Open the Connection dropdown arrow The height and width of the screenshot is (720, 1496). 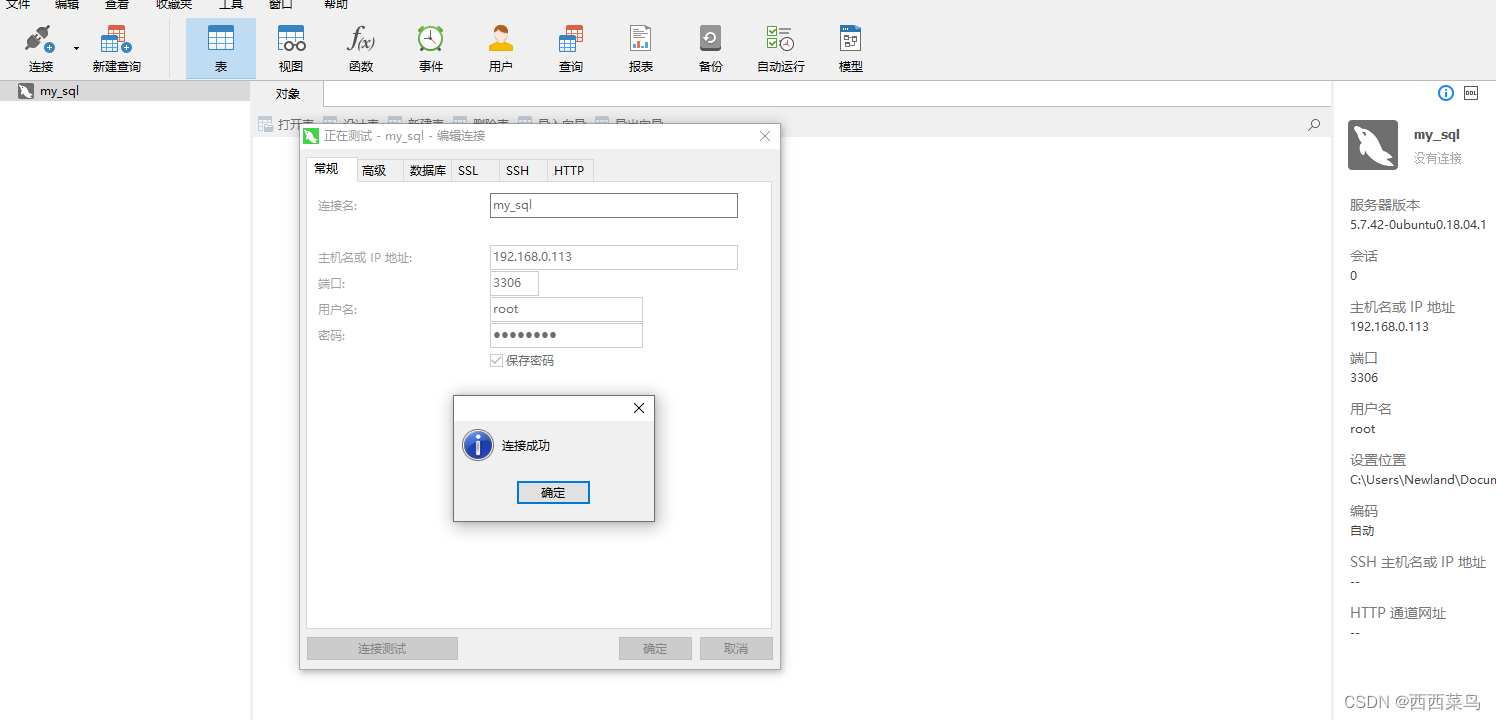click(x=76, y=48)
